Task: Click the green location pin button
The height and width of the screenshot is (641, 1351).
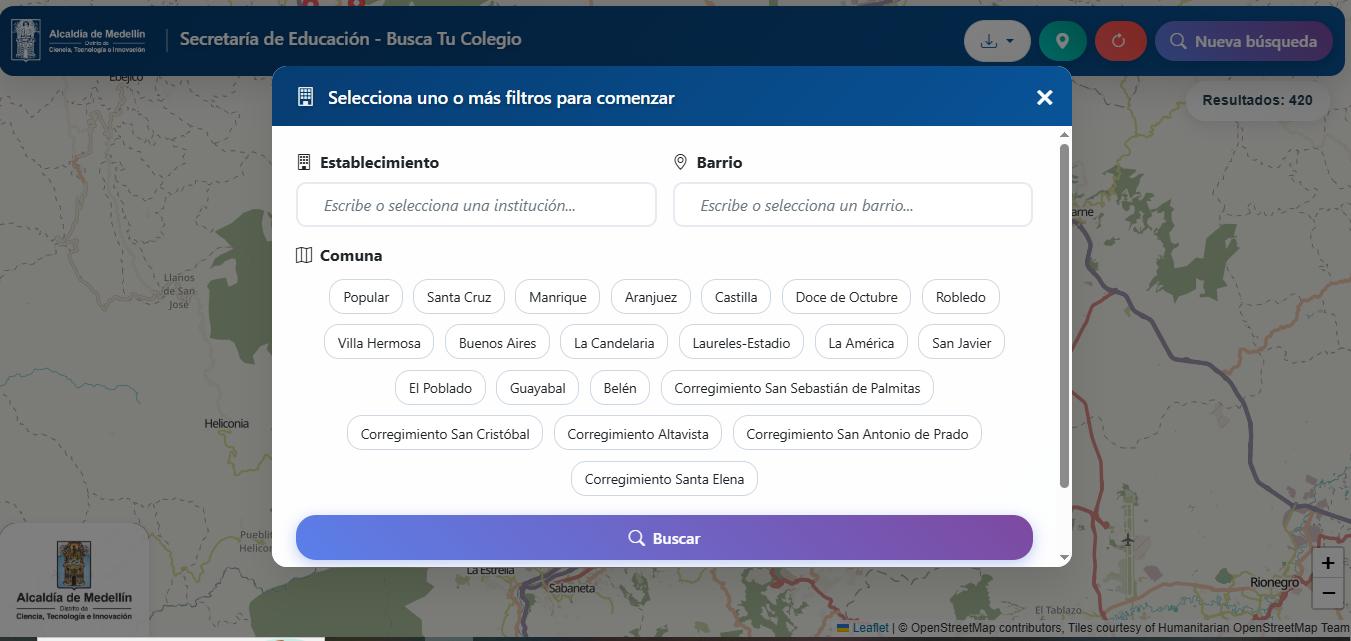Action: pos(1062,41)
